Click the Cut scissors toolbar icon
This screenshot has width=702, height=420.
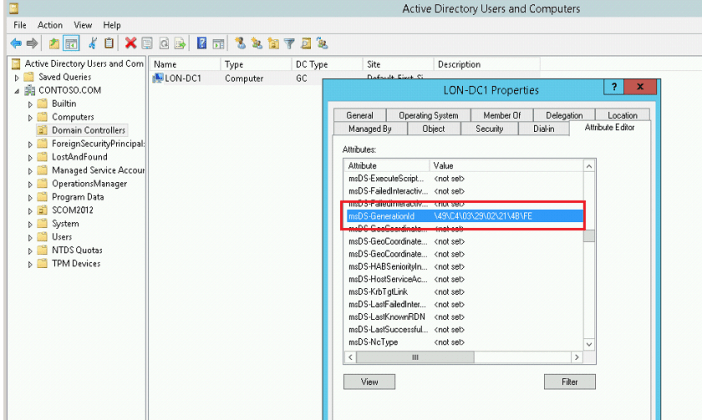click(93, 43)
